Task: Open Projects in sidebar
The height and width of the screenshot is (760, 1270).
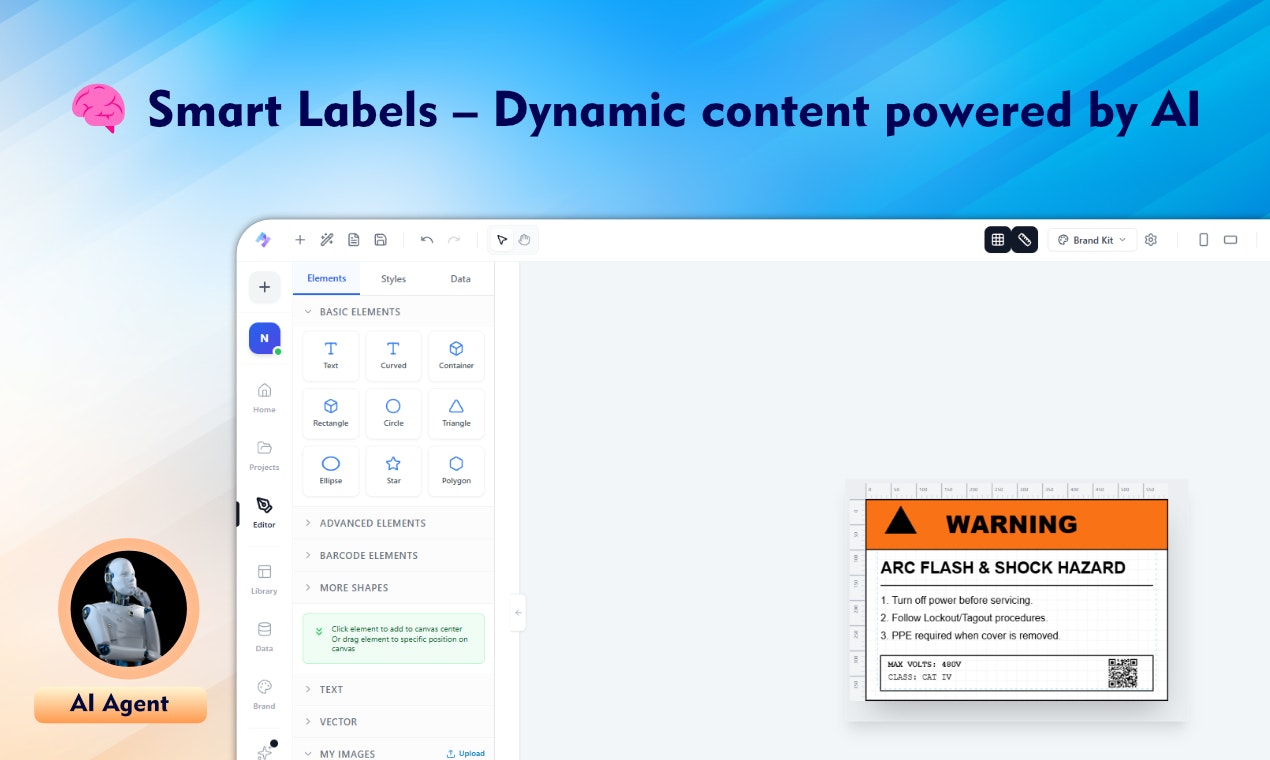Action: point(264,454)
